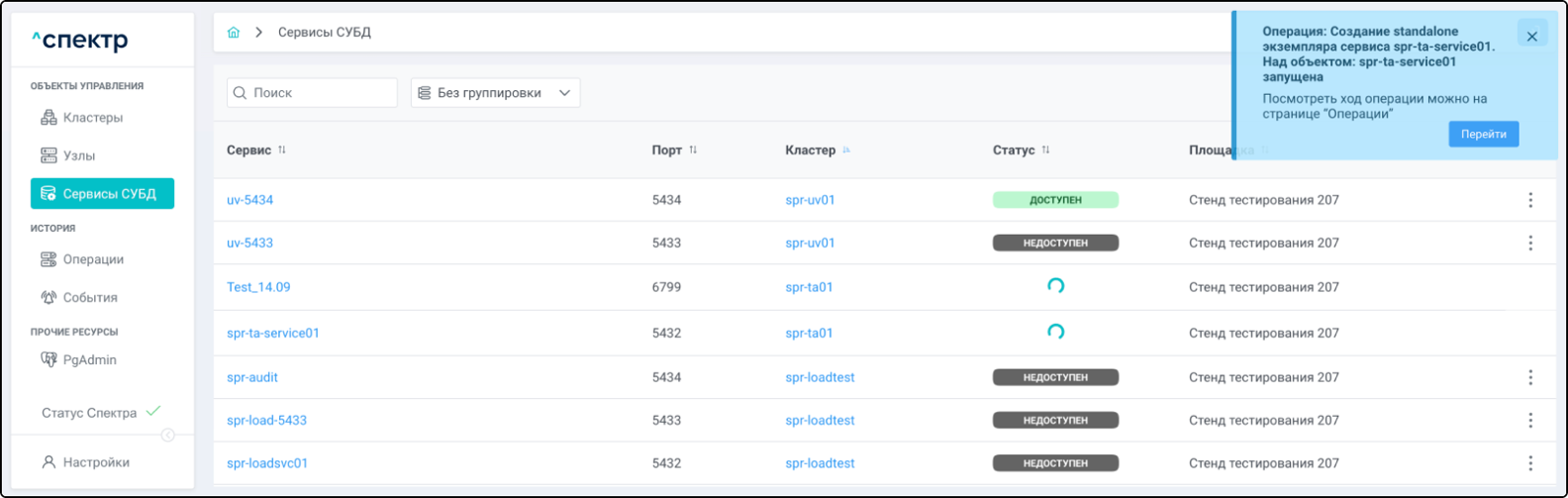This screenshot has height=498, width=1568.
Task: Open the Узлы sidebar section
Action: (78, 155)
